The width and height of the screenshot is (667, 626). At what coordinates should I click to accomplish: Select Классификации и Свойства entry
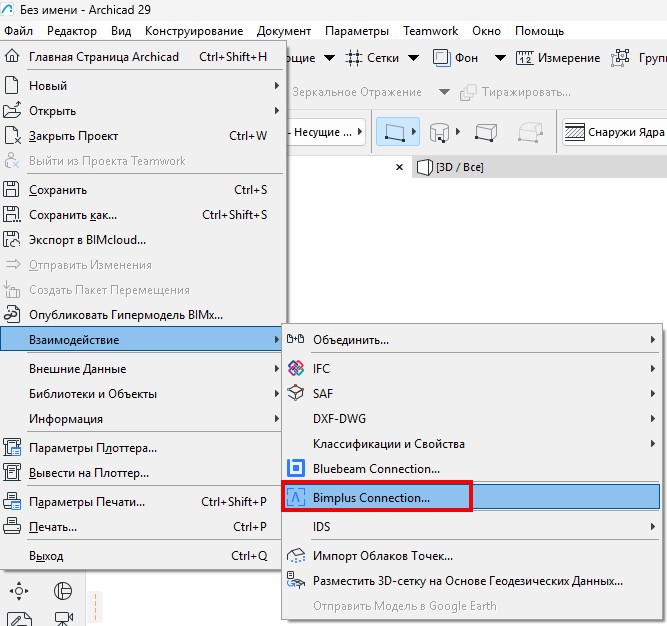471,444
